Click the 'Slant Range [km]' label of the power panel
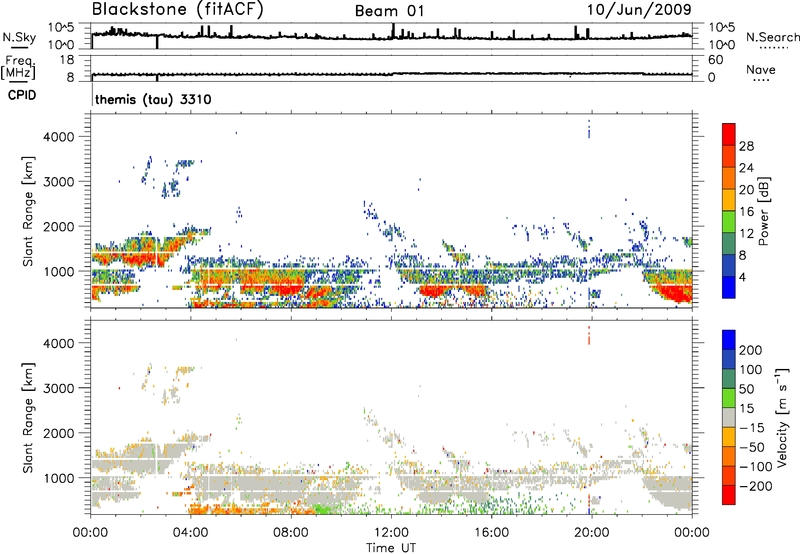The image size is (800, 554). [28, 211]
